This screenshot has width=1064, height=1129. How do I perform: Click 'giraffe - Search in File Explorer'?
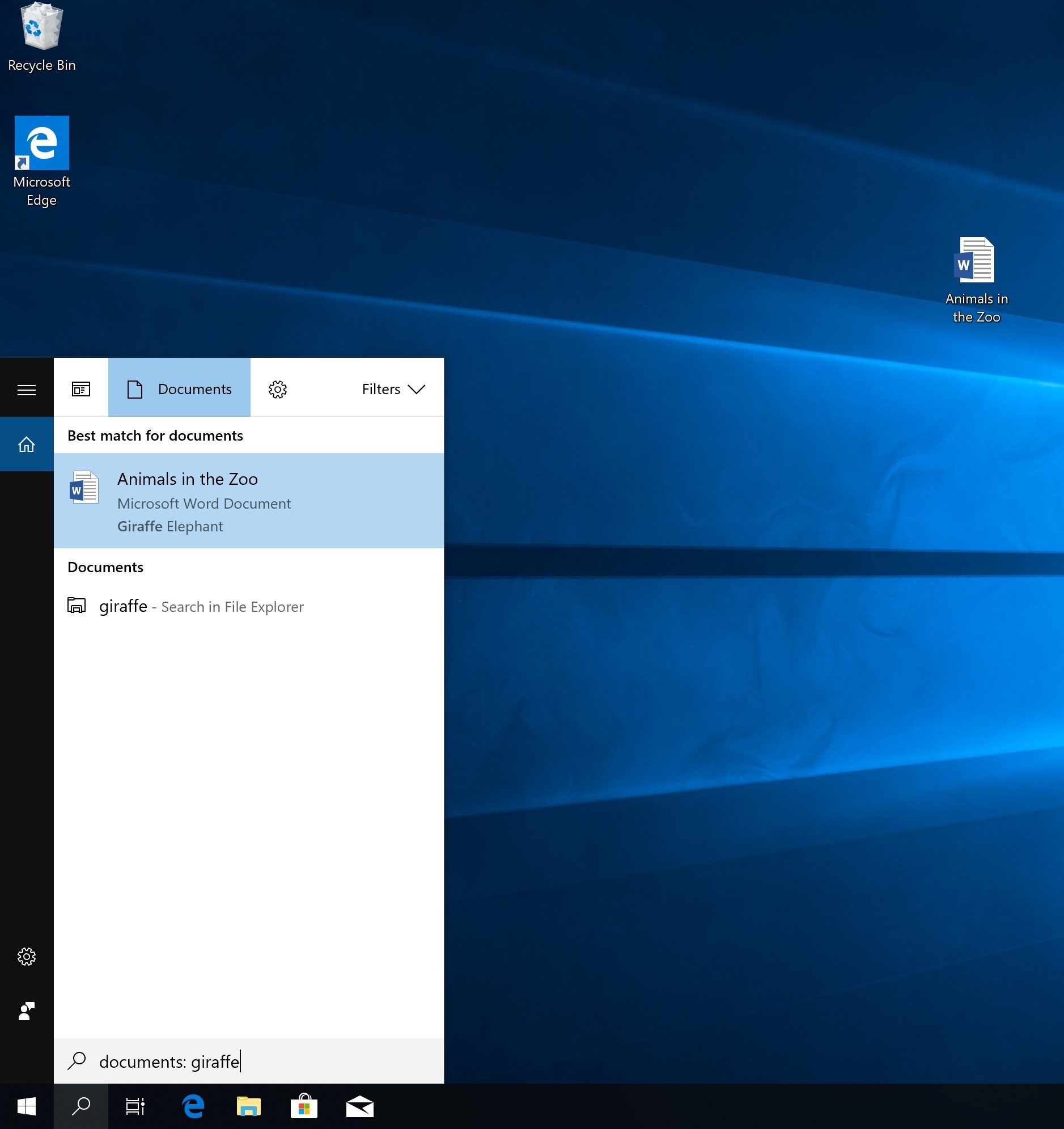(x=201, y=606)
